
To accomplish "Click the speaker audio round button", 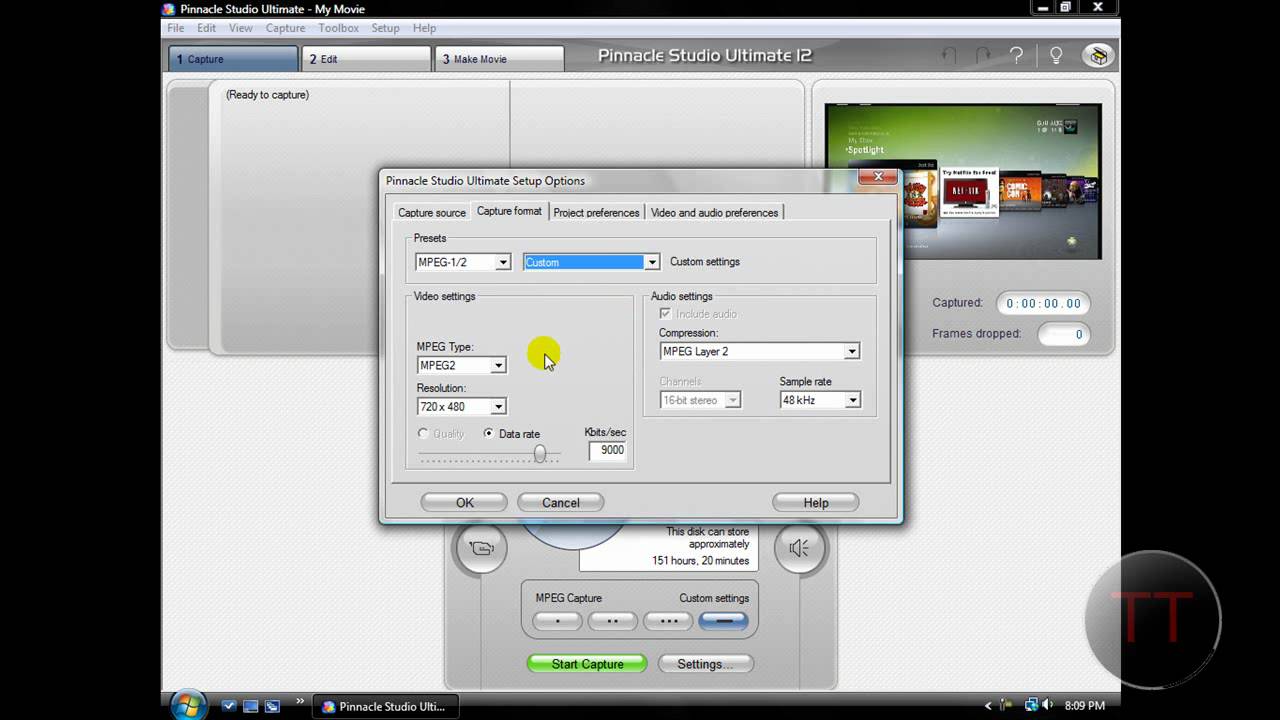I will click(799, 548).
